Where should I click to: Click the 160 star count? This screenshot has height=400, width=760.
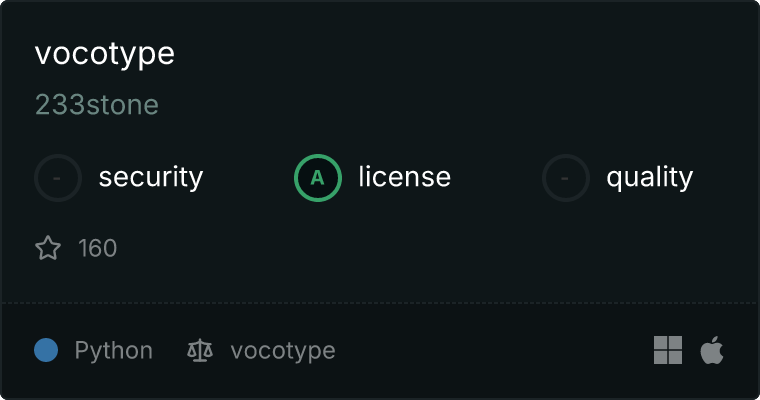point(97,248)
